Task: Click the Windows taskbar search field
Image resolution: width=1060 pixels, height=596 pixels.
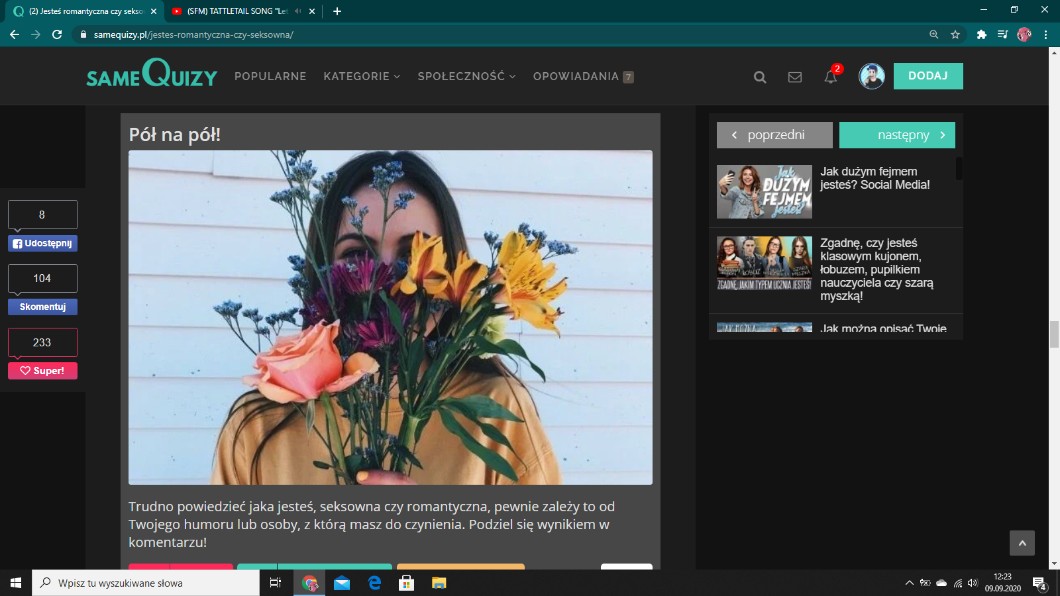Action: click(145, 583)
